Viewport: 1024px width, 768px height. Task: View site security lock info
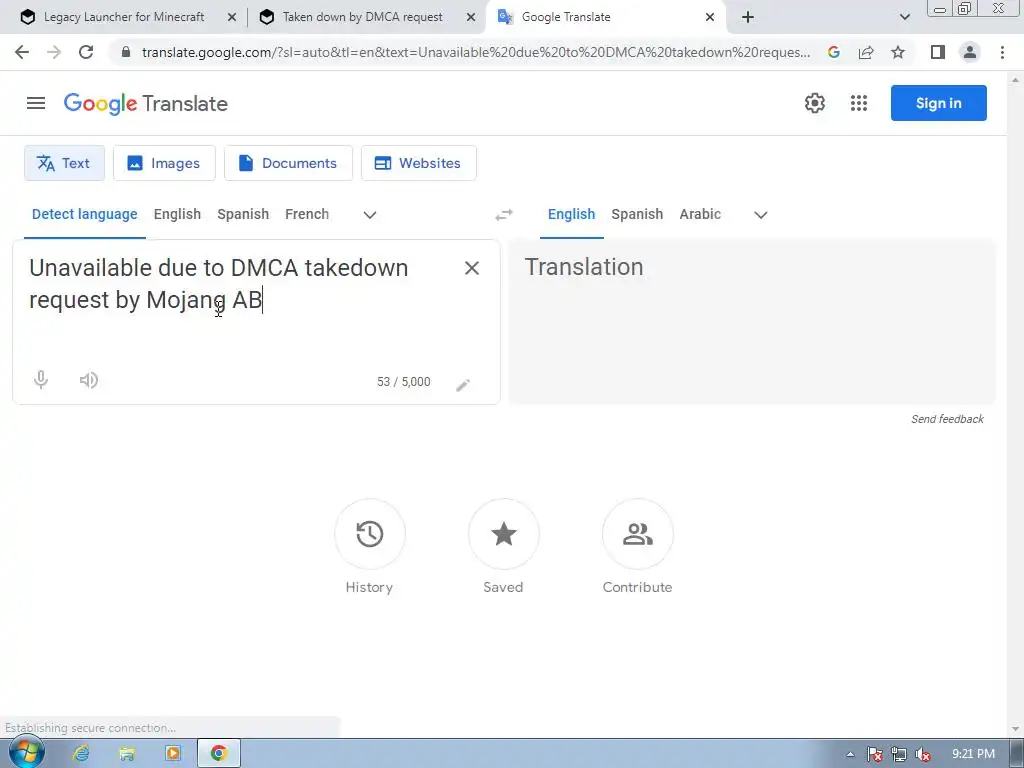[x=126, y=52]
